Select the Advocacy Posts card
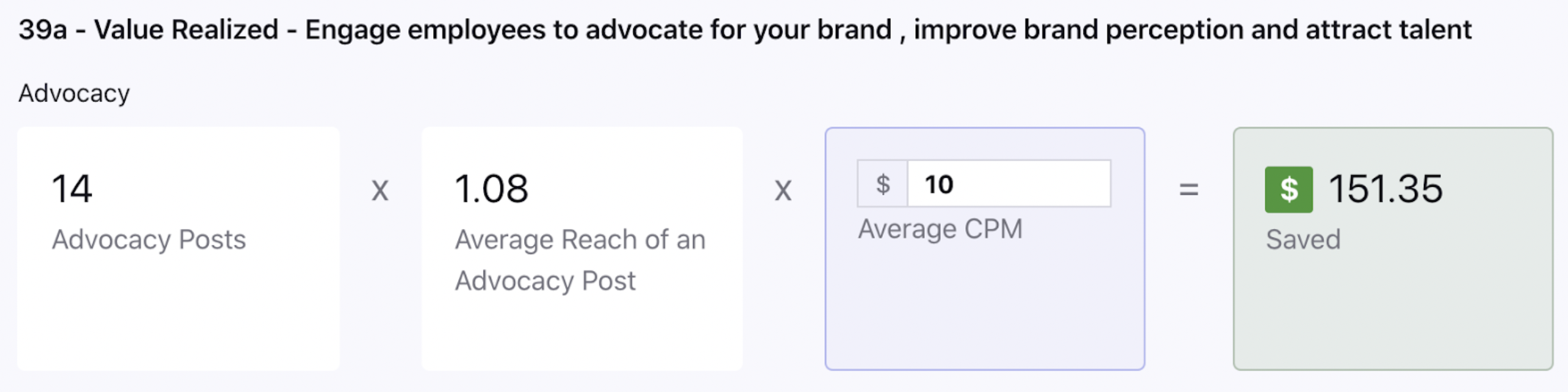The height and width of the screenshot is (392, 1568). (178, 249)
